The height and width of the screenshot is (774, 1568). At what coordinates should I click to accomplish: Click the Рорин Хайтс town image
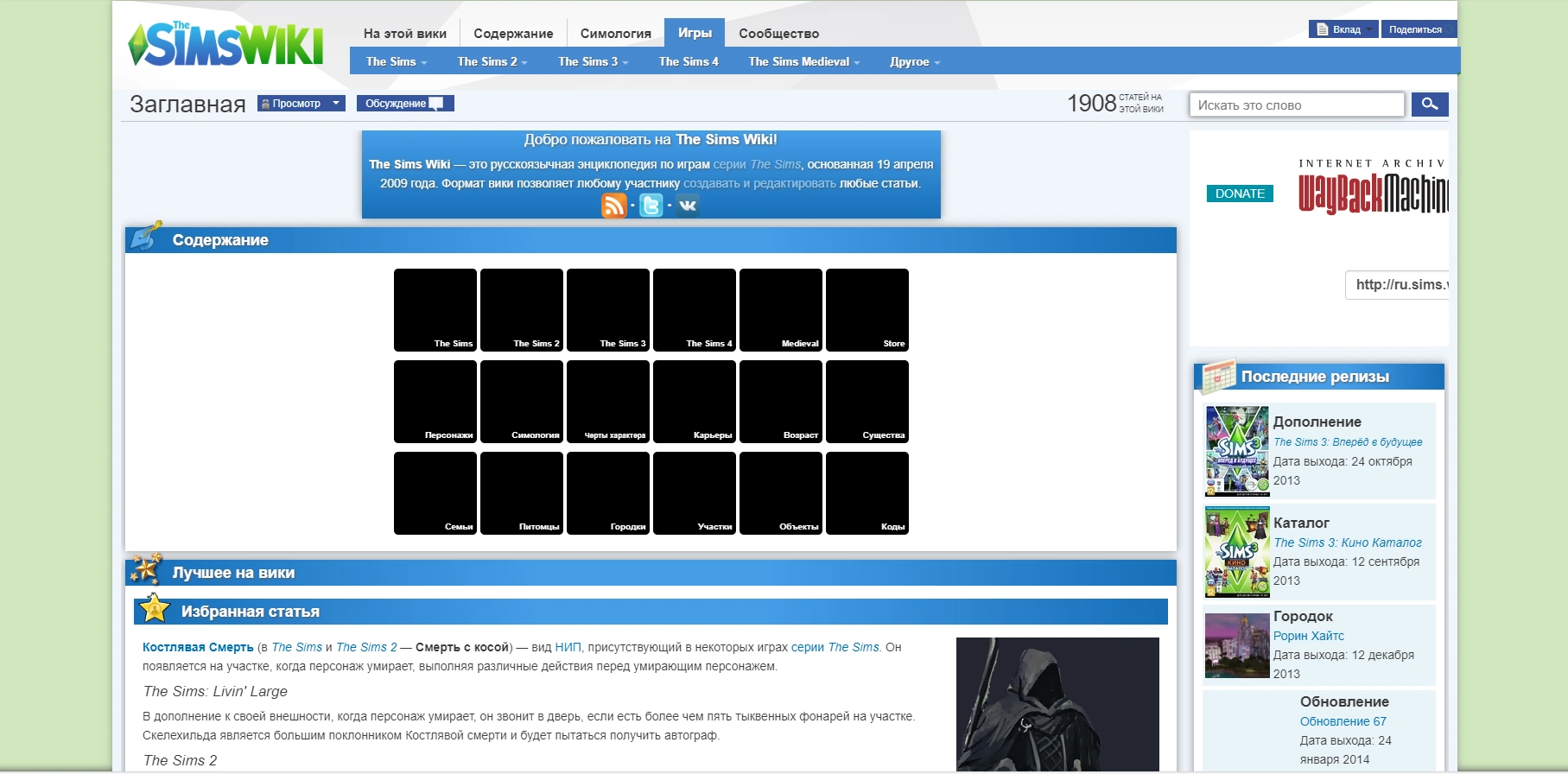tap(1237, 646)
